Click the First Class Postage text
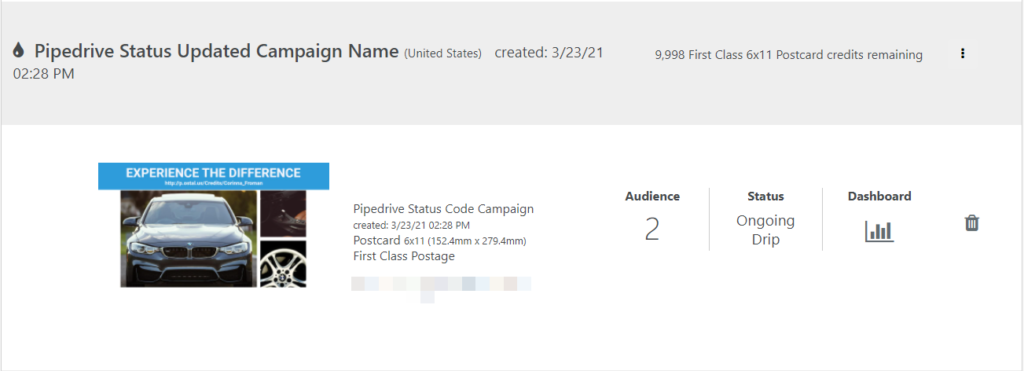The height and width of the screenshot is (371, 1024). [x=404, y=256]
